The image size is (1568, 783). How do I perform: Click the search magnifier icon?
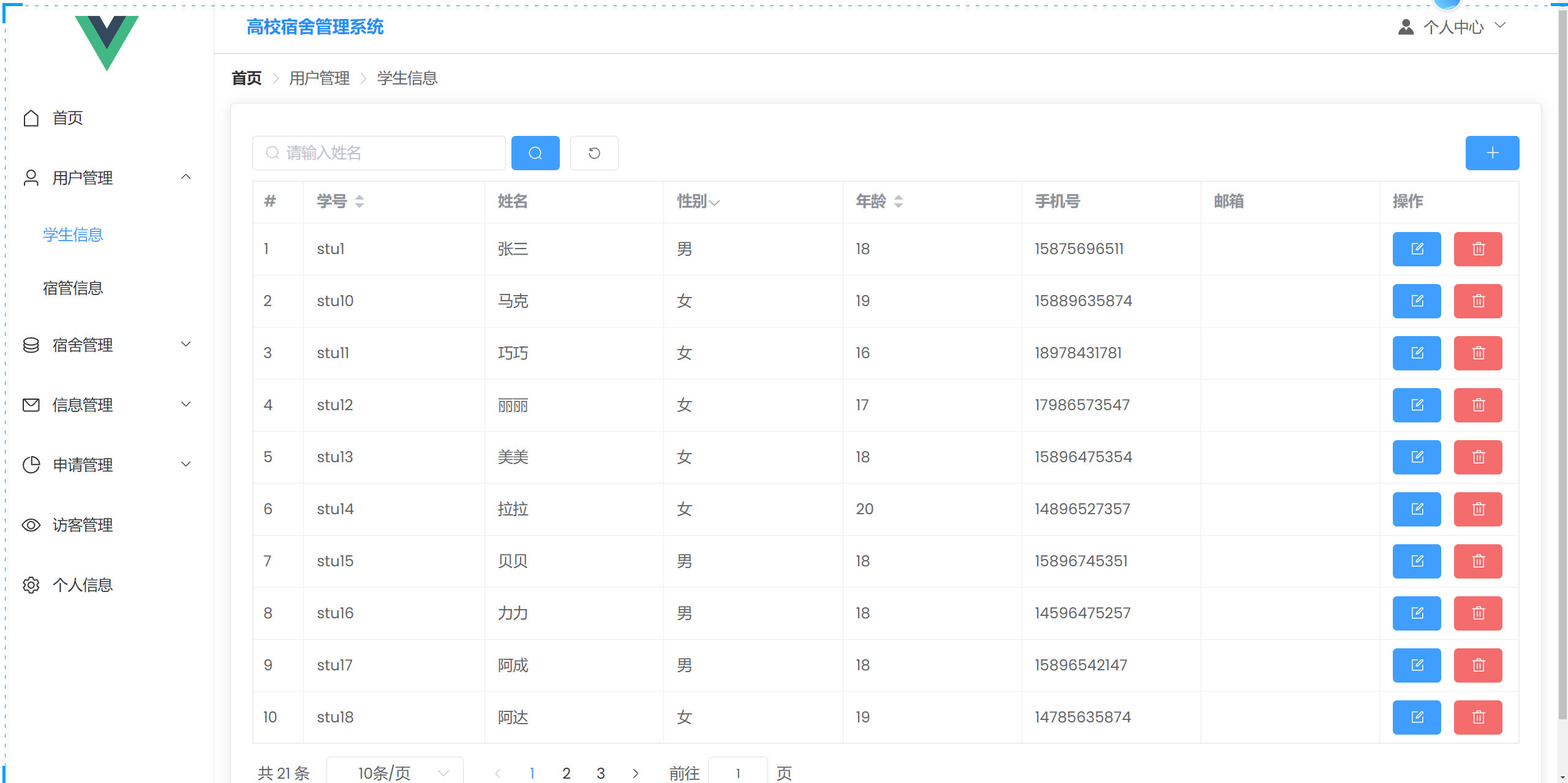pos(535,153)
